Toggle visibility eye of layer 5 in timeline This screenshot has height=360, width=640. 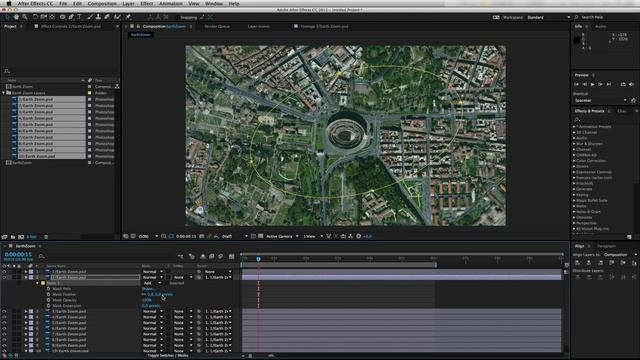coord(4,323)
